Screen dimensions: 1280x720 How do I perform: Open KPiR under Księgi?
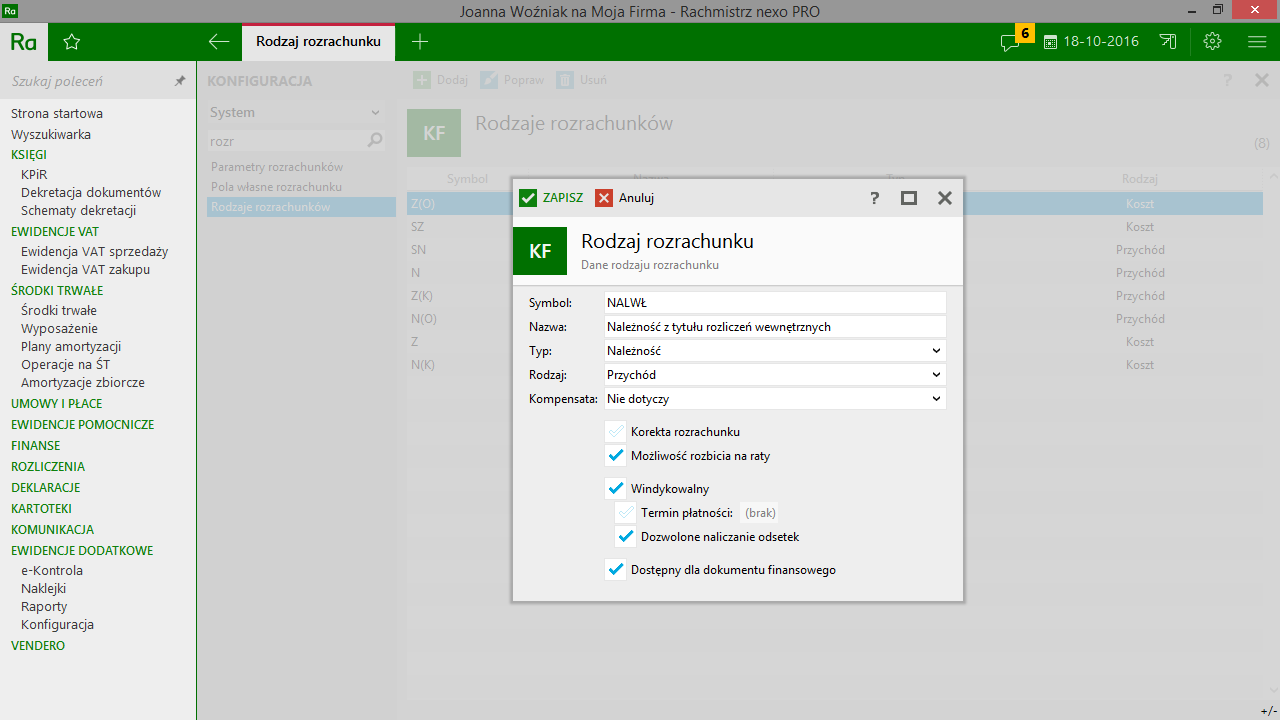[x=34, y=174]
